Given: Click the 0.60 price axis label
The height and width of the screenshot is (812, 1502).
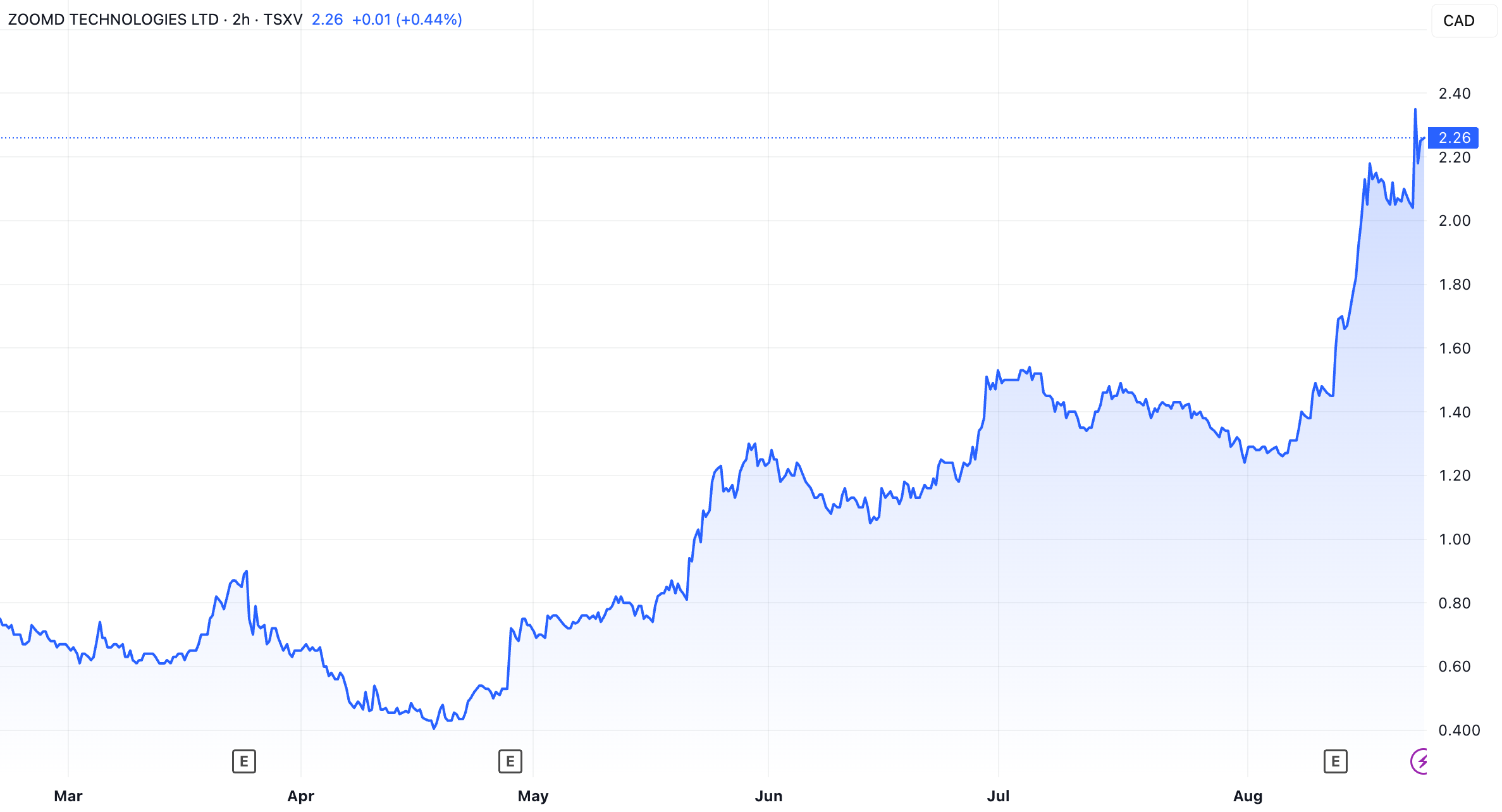Looking at the screenshot, I should coord(1455,667).
